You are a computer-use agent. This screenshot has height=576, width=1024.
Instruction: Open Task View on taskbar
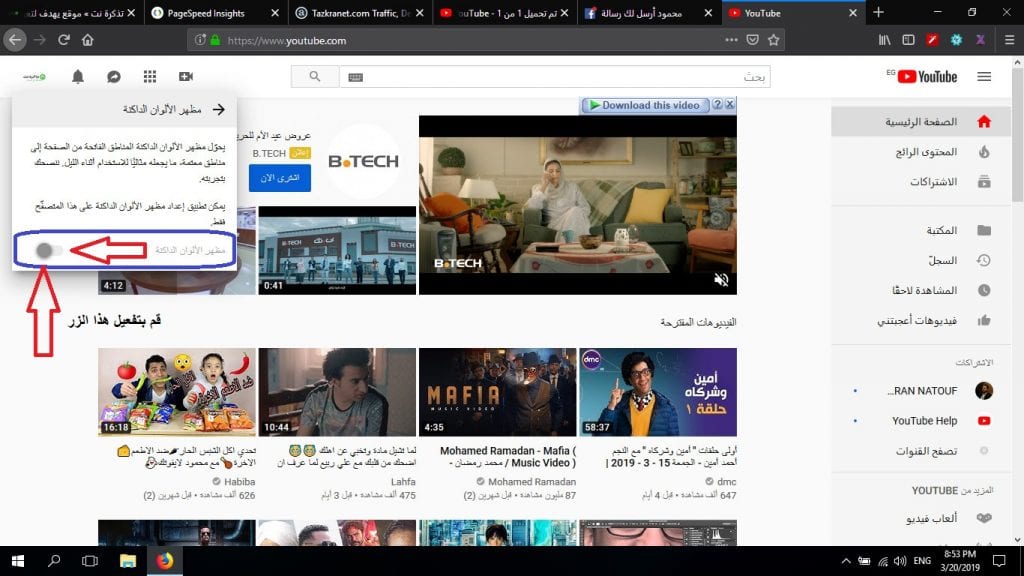coord(90,561)
